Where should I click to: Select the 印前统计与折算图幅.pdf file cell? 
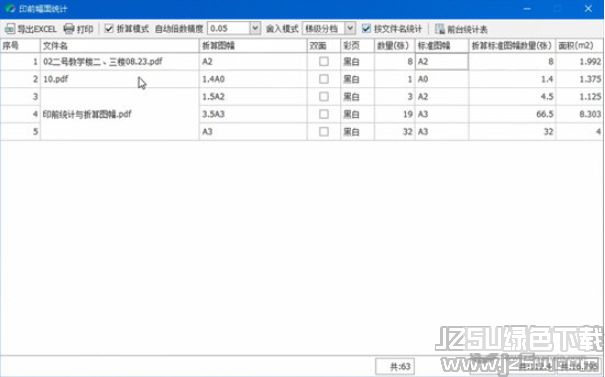[x=120, y=114]
